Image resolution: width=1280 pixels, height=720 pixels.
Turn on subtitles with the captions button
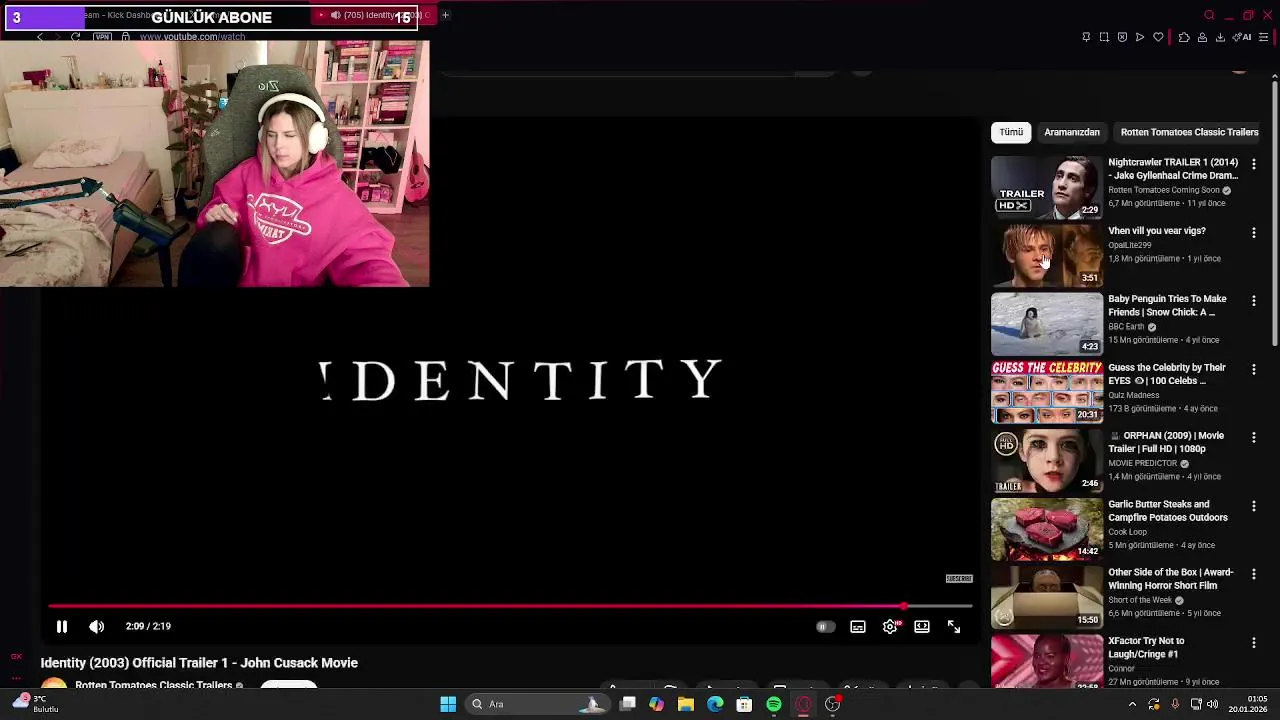click(x=857, y=627)
